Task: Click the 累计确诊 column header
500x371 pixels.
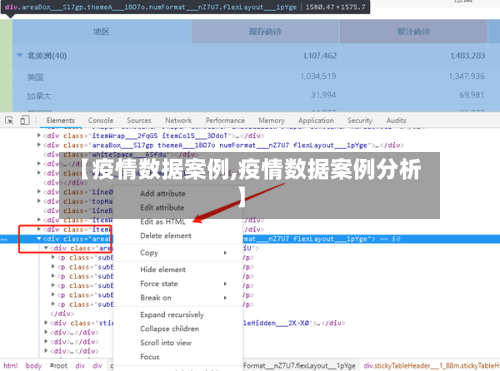Action: click(414, 32)
